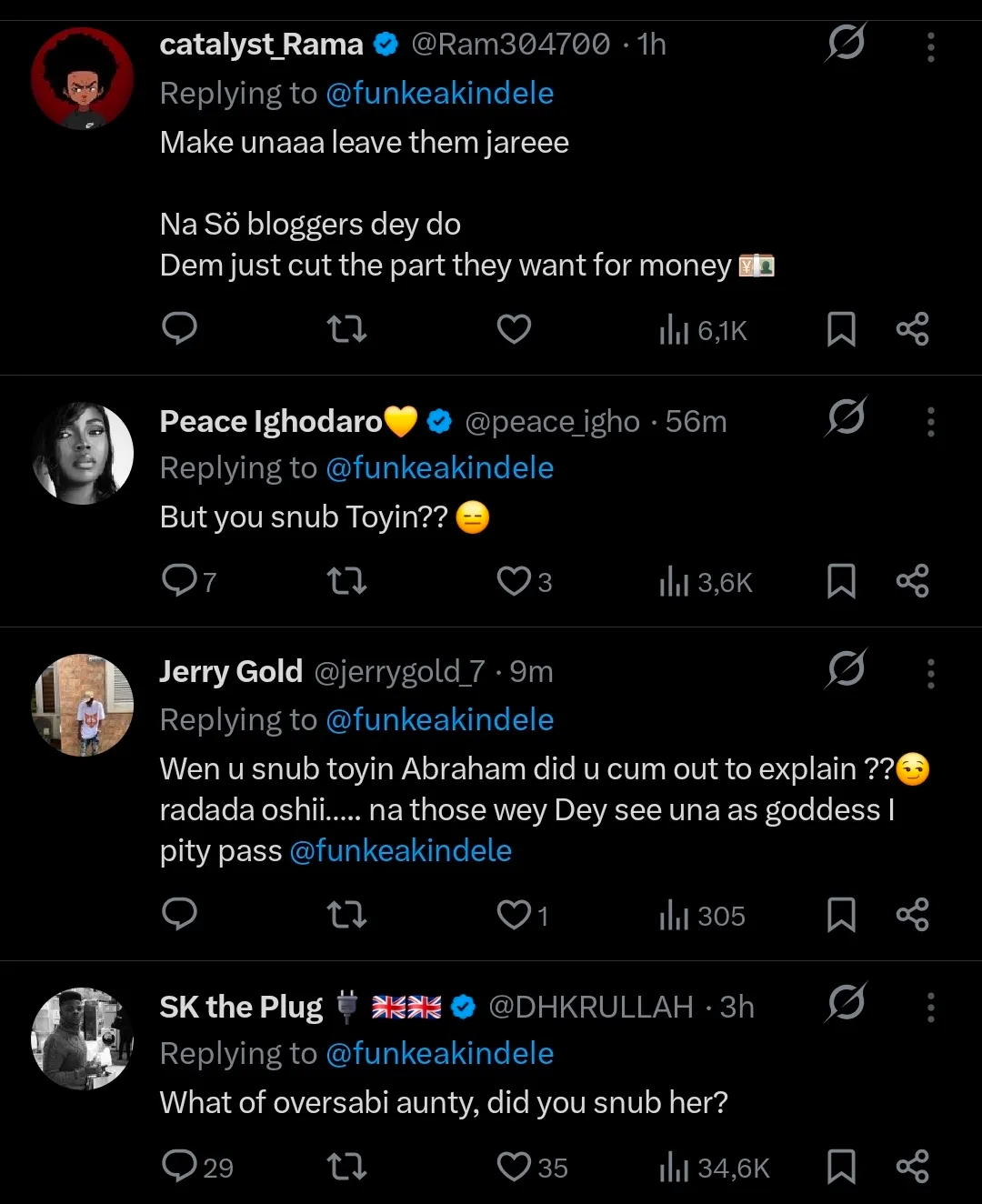Like catalyst_Rama's tweet
The image size is (982, 1204).
coord(514,328)
